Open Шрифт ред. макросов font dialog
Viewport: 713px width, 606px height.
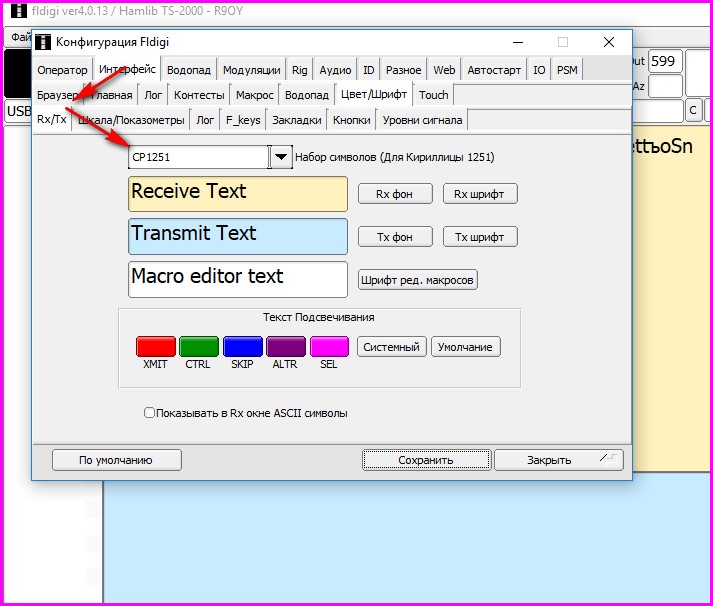coord(418,280)
